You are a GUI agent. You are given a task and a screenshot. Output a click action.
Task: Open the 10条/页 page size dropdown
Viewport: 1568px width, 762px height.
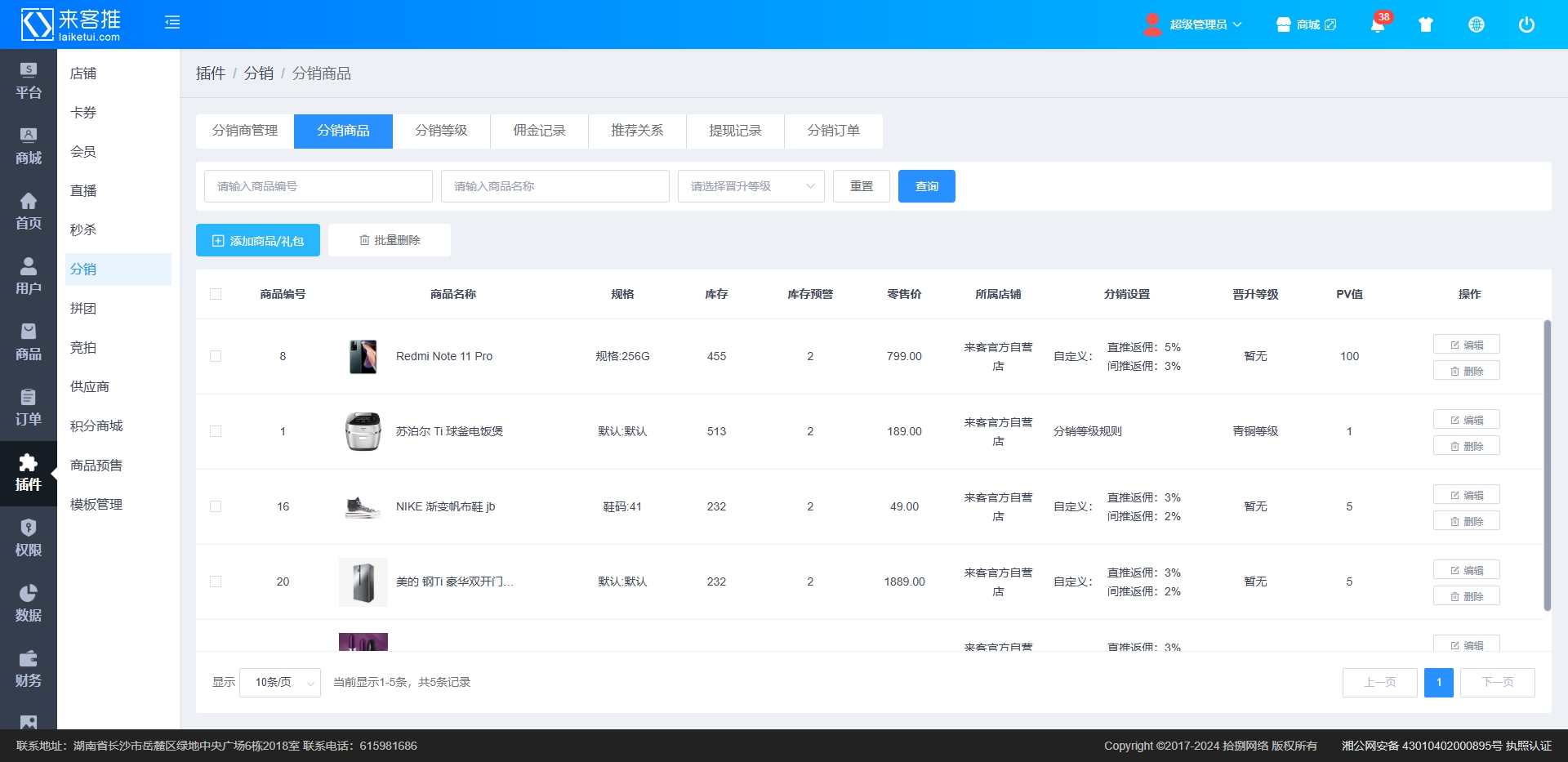pyautogui.click(x=279, y=683)
